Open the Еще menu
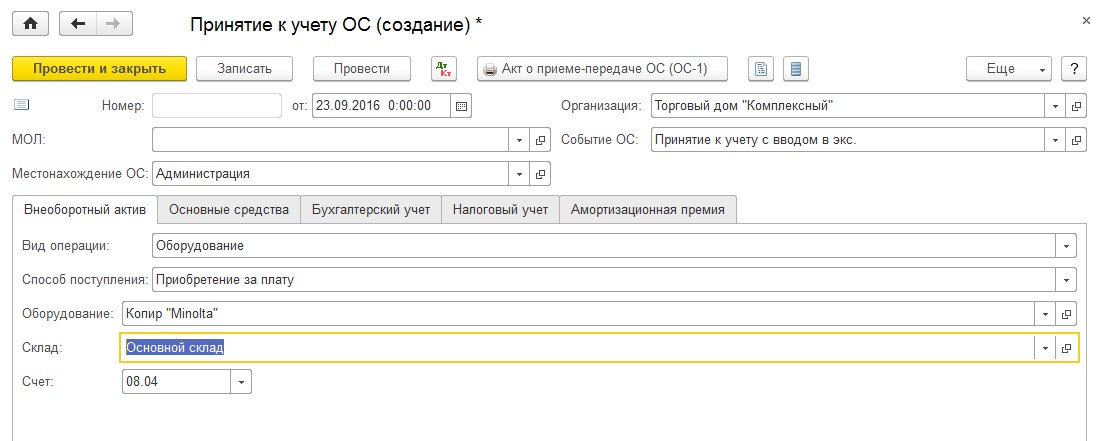Viewport: 1099px width, 441px height. tap(1008, 69)
